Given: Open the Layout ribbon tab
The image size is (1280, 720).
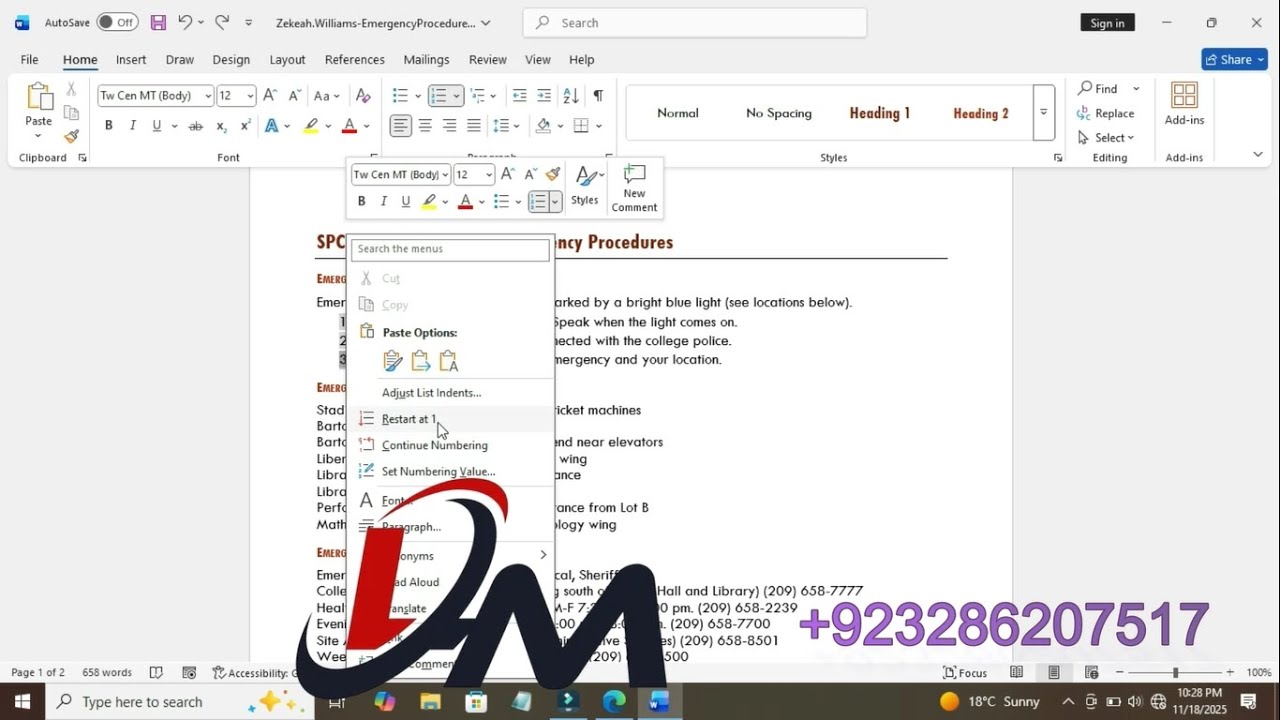Looking at the screenshot, I should pyautogui.click(x=287, y=60).
